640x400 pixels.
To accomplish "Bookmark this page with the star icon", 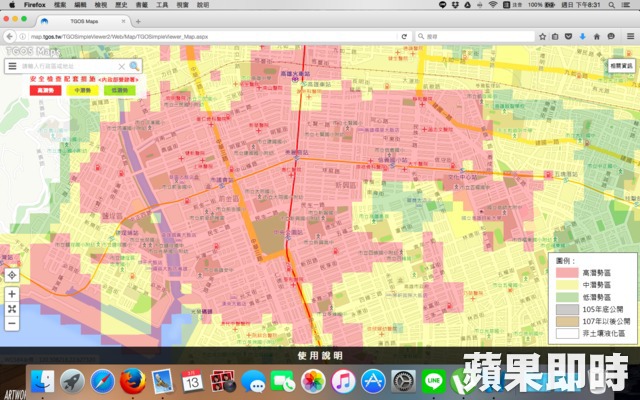I will click(x=542, y=37).
